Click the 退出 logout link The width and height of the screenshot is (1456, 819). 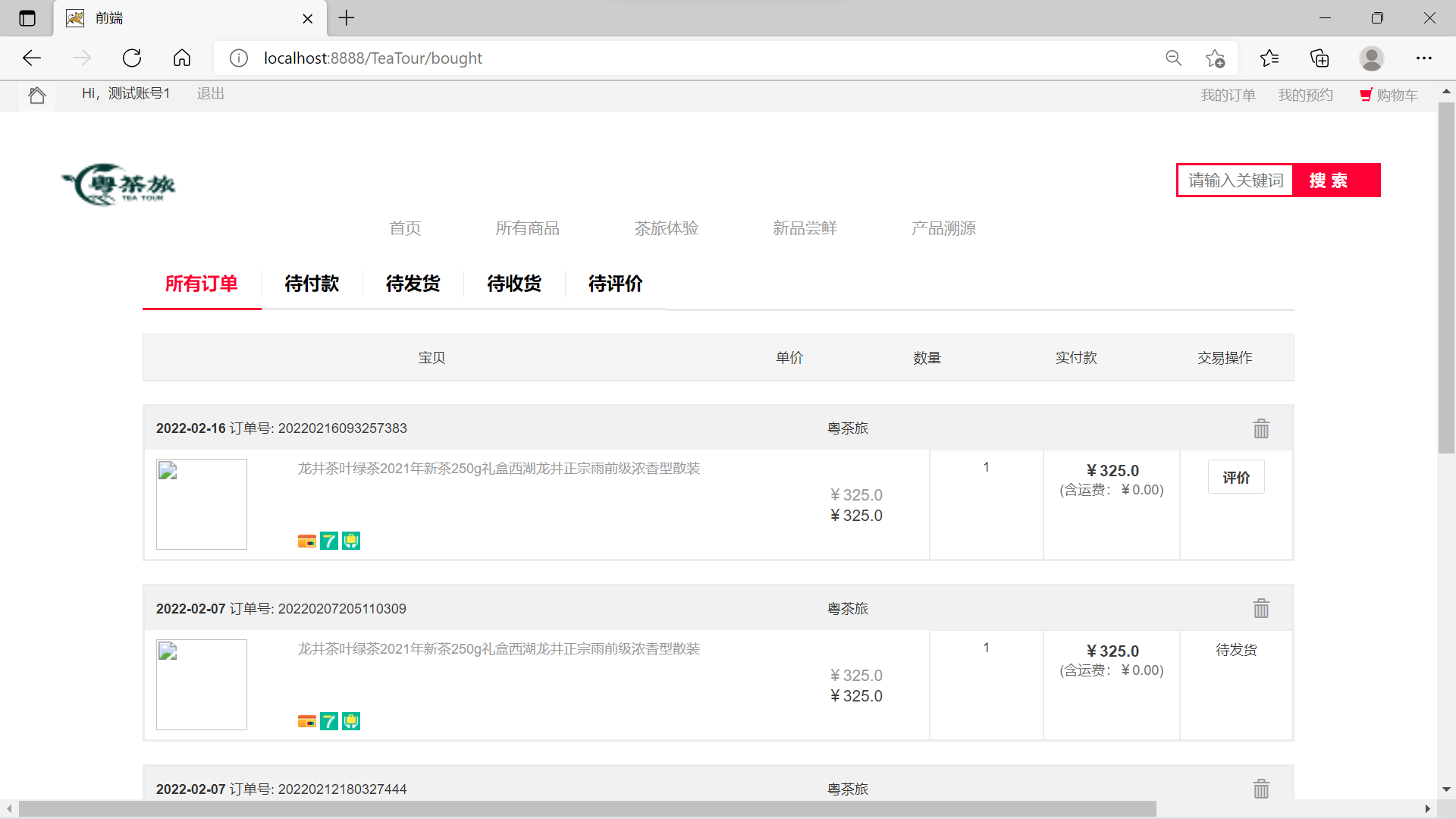click(x=210, y=93)
